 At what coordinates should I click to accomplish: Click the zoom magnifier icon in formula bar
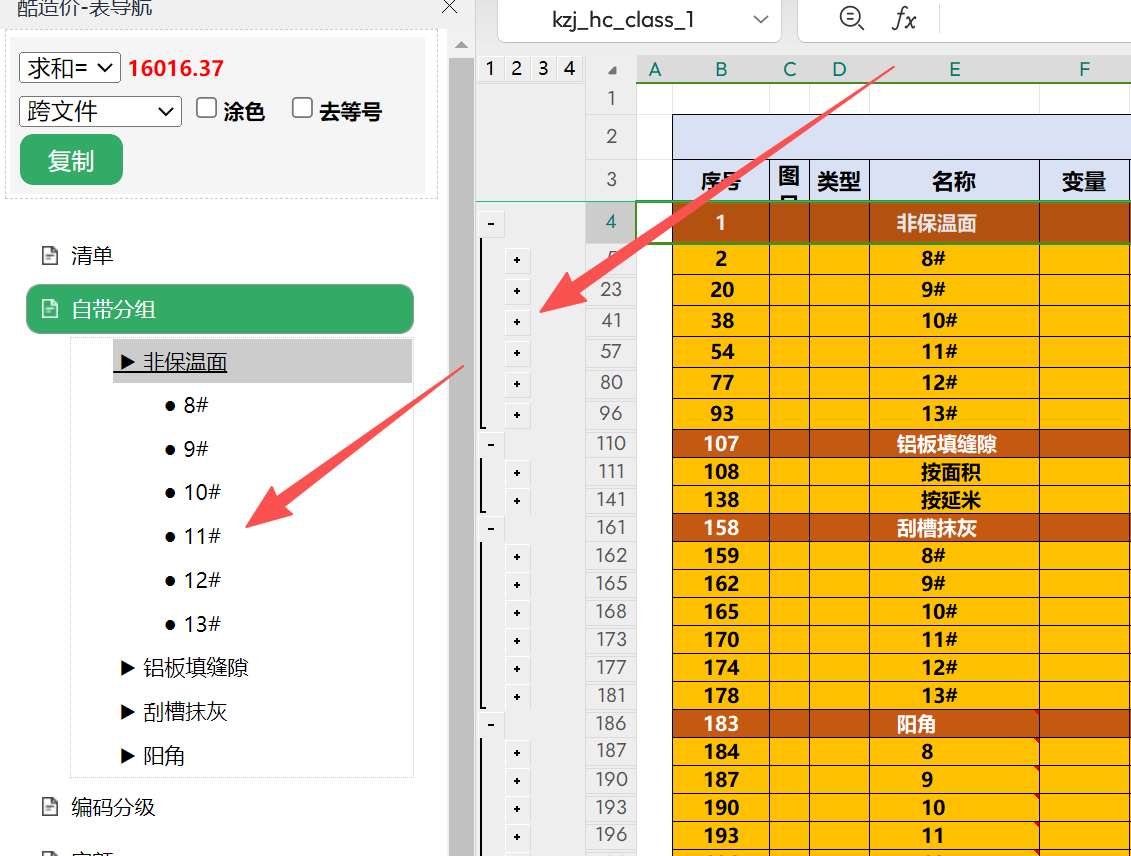click(851, 19)
